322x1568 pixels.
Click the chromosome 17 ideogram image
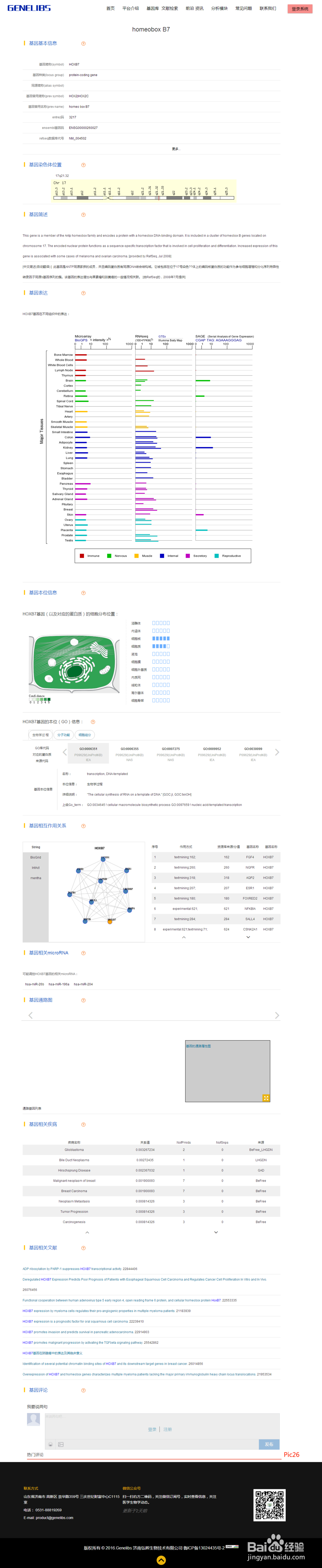(144, 190)
